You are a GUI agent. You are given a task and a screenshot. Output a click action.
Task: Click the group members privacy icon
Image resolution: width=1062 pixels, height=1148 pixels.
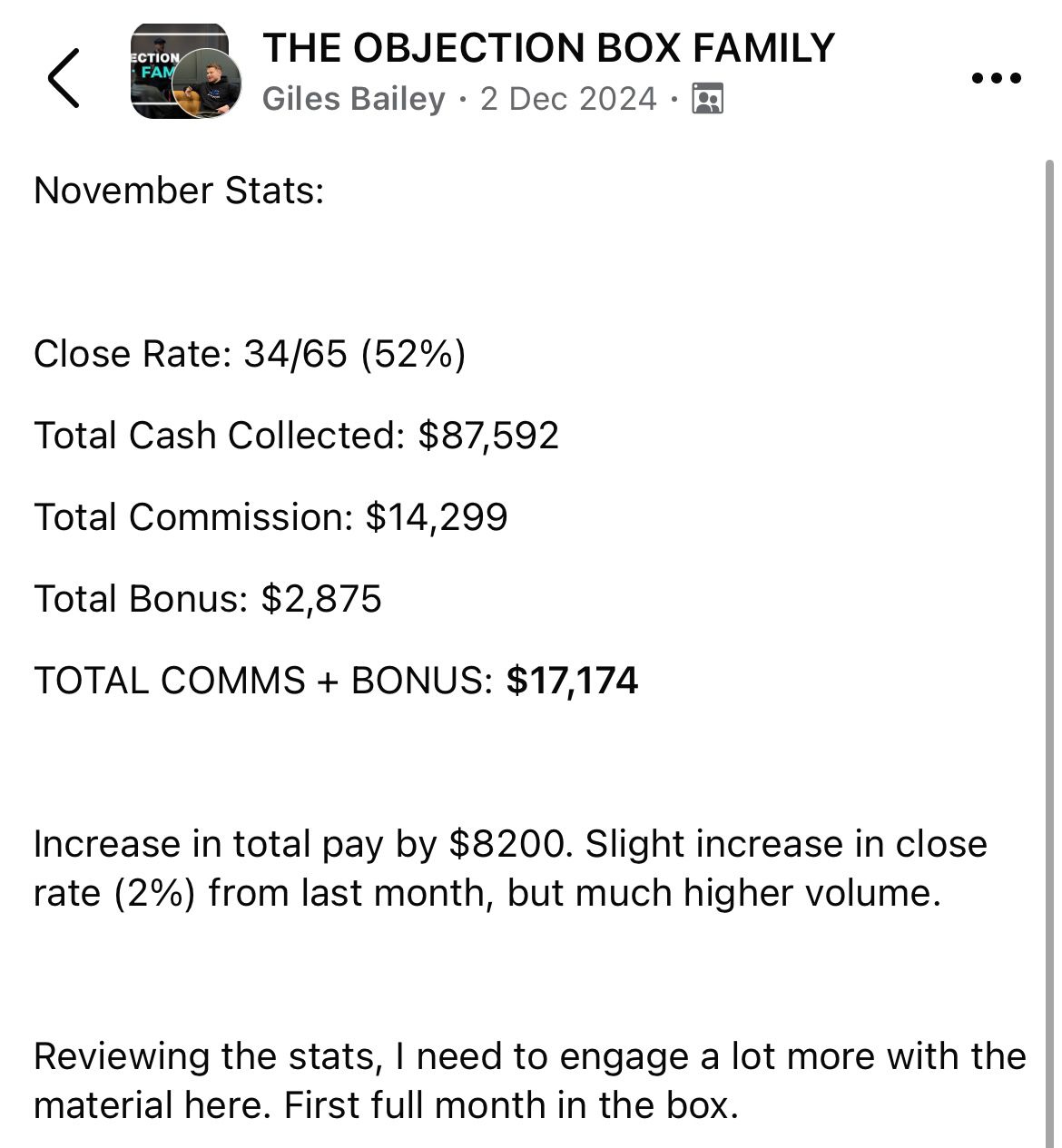point(707,98)
